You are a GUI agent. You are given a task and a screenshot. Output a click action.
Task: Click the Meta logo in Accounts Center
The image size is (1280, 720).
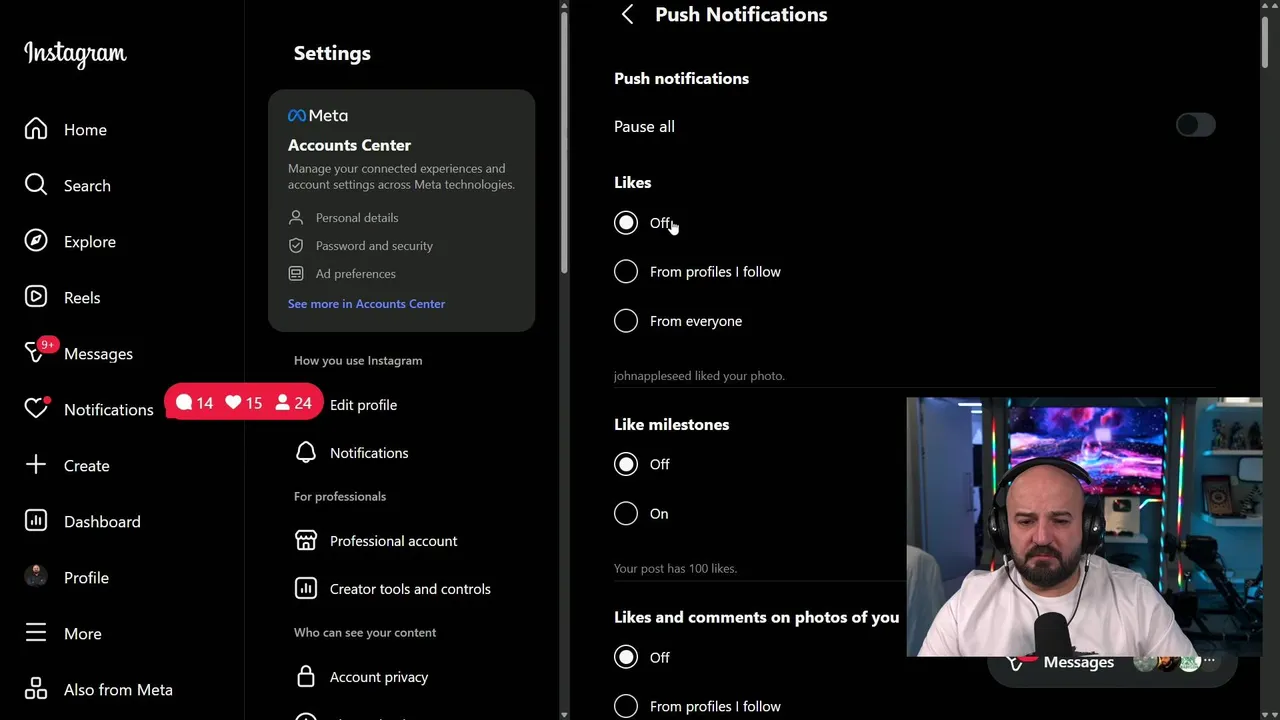[318, 116]
